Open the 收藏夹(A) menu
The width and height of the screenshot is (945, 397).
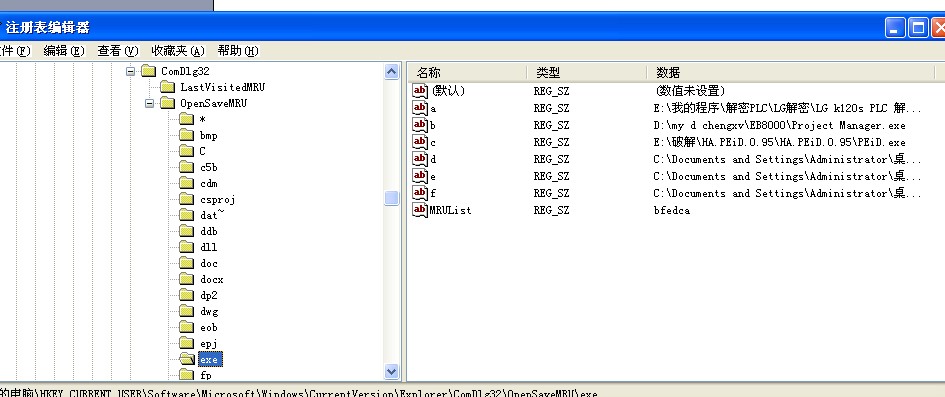click(178, 51)
